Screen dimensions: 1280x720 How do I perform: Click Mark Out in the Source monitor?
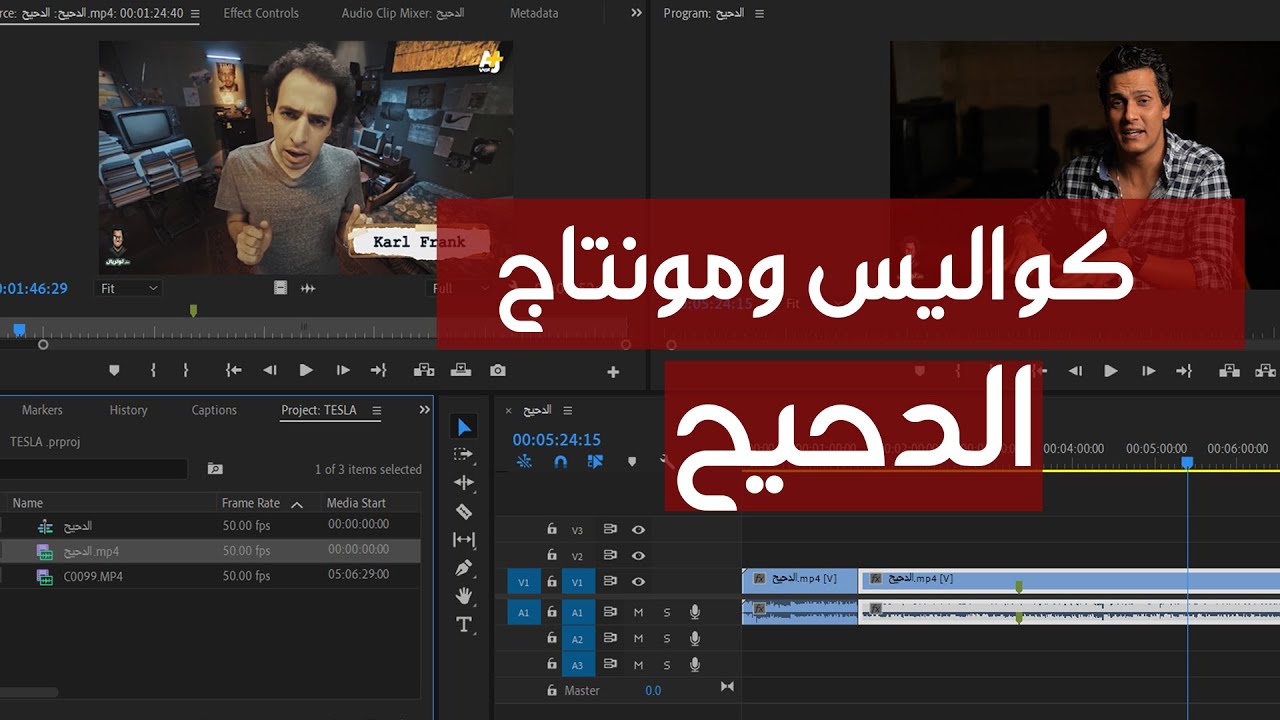coord(186,370)
